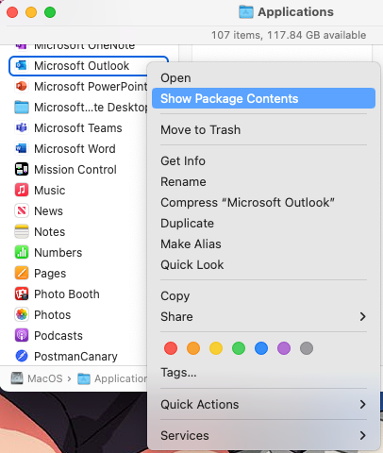Minimize the Finder window with yellow button

[x=31, y=12]
